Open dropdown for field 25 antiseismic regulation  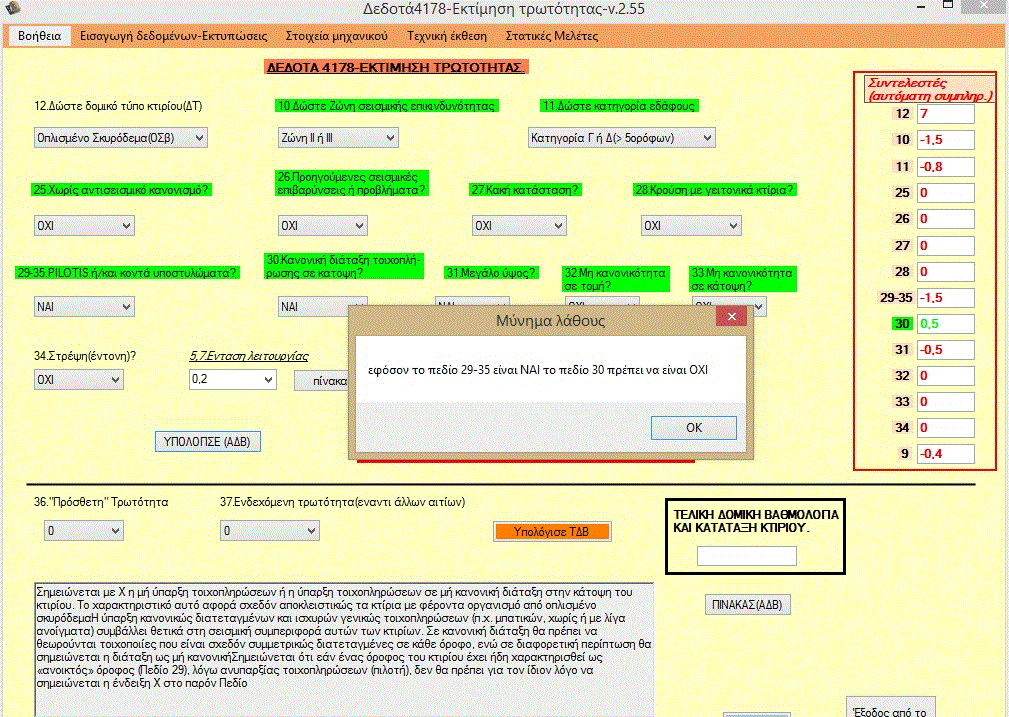click(x=124, y=226)
